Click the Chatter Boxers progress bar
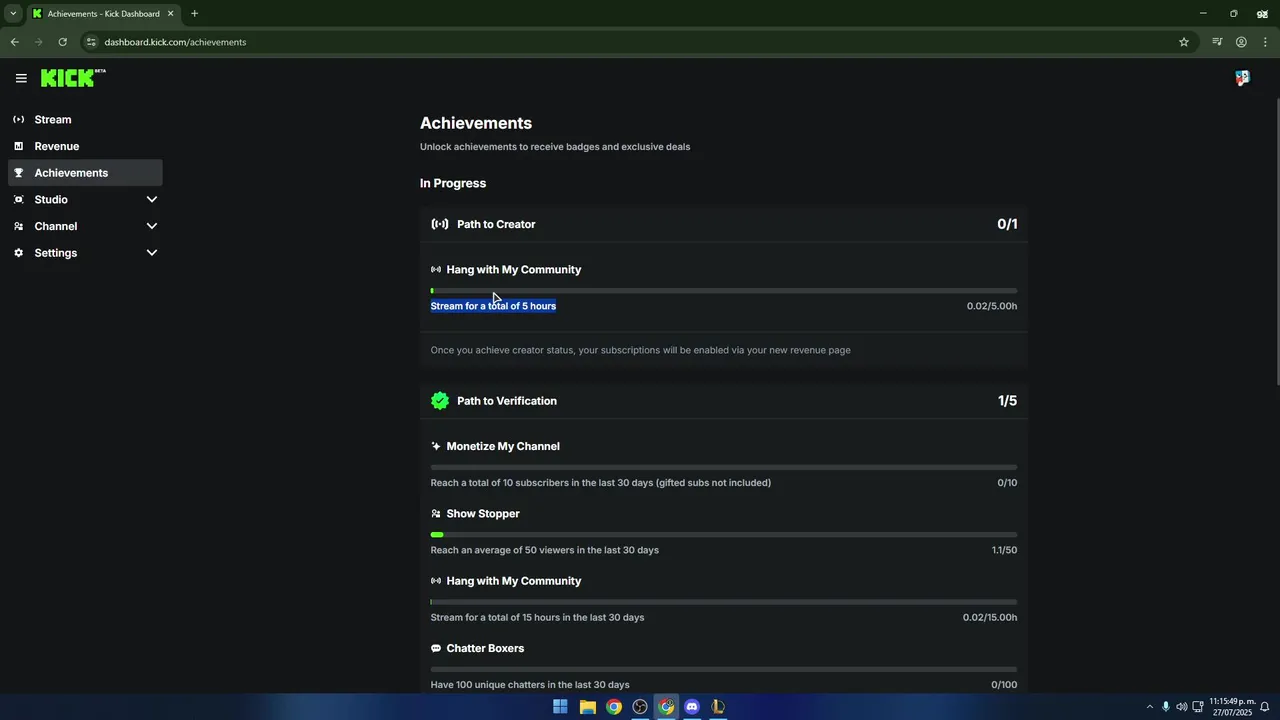The height and width of the screenshot is (720, 1280). (x=724, y=669)
